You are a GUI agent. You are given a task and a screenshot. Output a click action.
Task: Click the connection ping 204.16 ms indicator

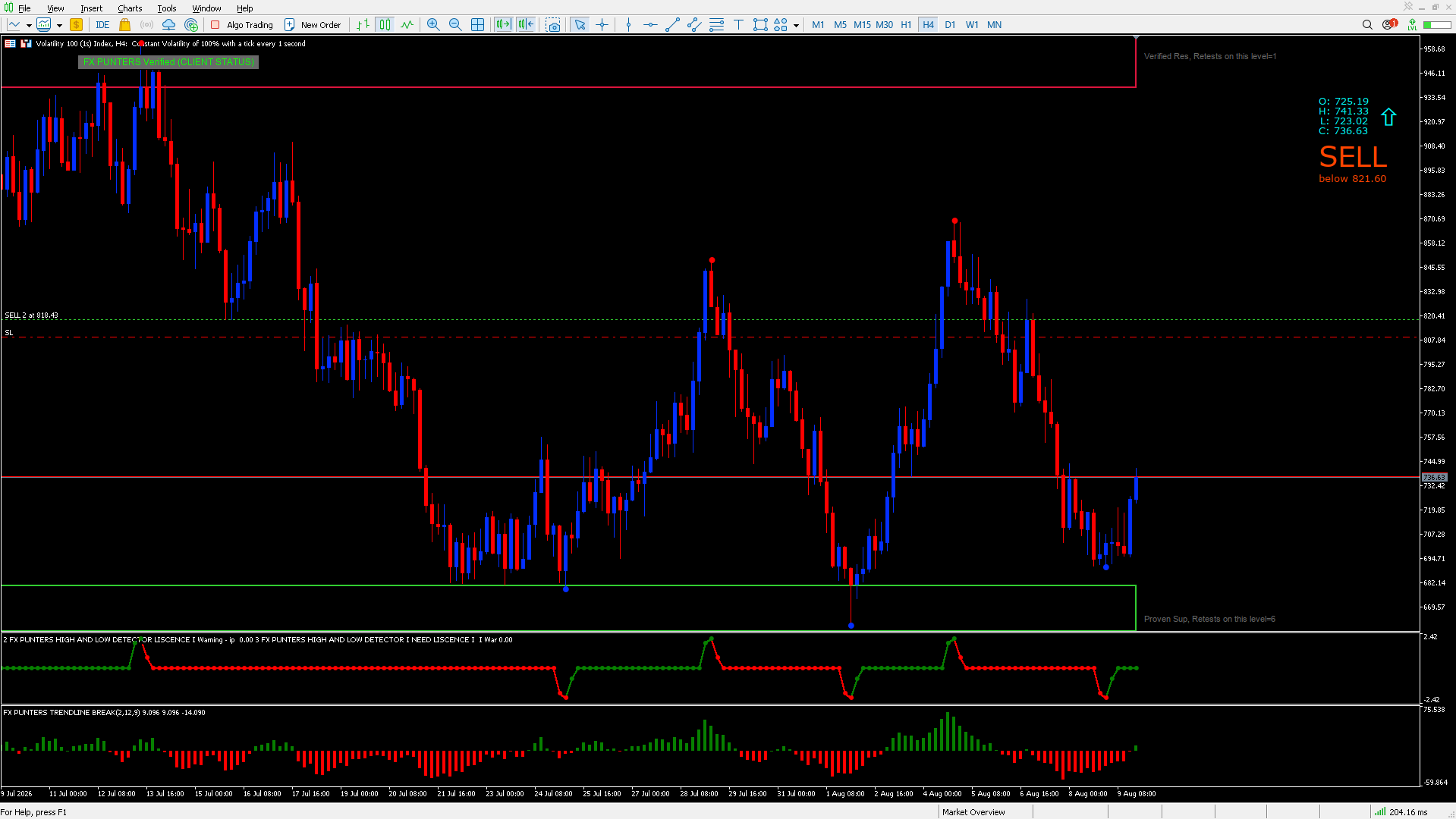1401,812
